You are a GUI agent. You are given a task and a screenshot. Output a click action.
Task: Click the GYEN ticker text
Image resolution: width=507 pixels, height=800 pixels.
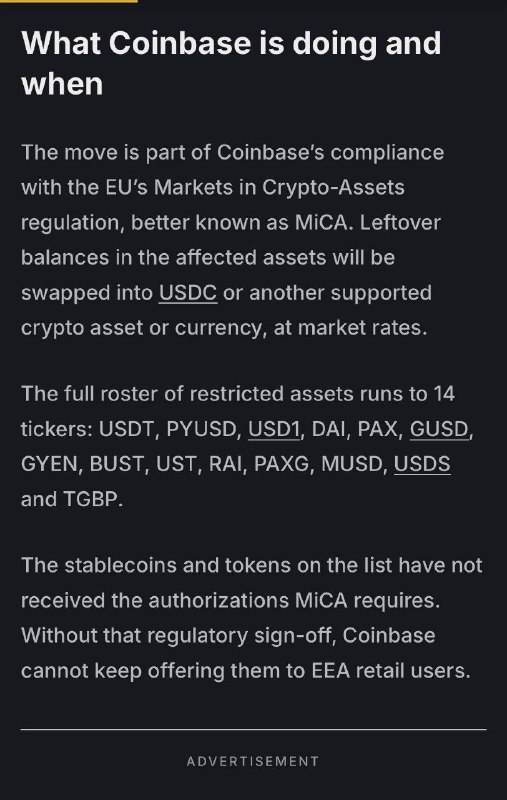point(49,464)
